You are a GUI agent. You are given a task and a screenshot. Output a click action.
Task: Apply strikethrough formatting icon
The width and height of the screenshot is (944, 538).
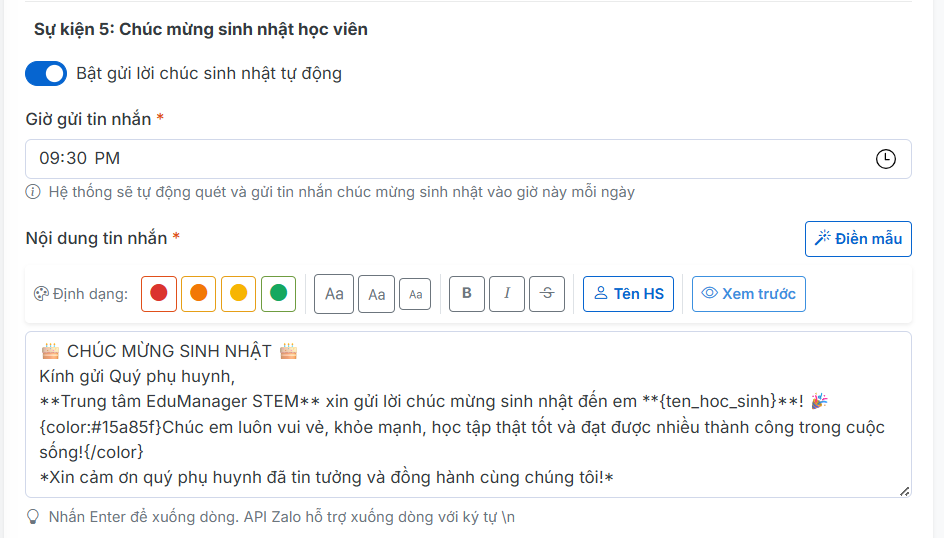tap(547, 294)
